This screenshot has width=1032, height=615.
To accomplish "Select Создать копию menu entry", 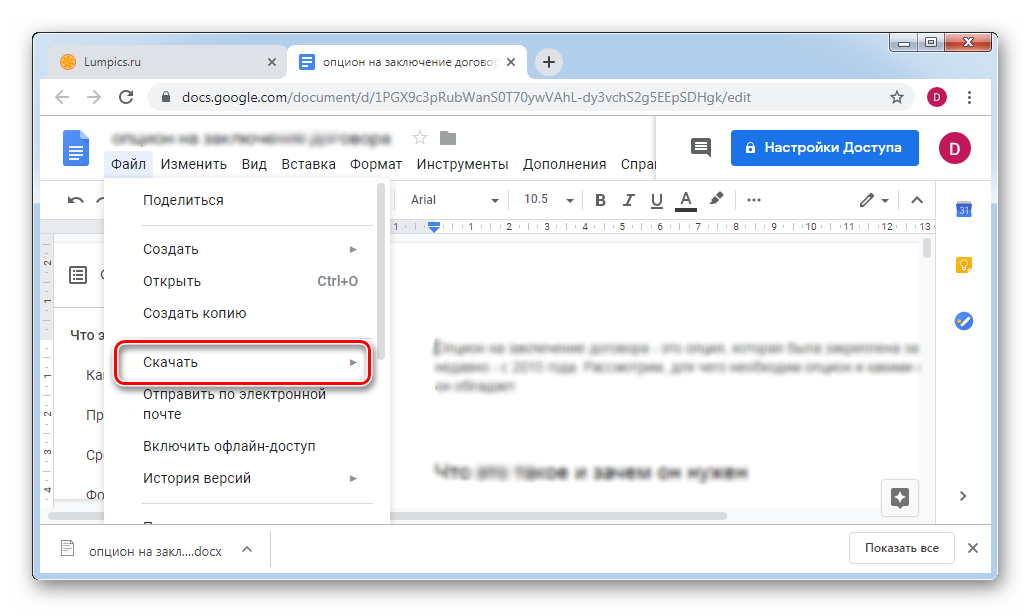I will pyautogui.click(x=194, y=313).
